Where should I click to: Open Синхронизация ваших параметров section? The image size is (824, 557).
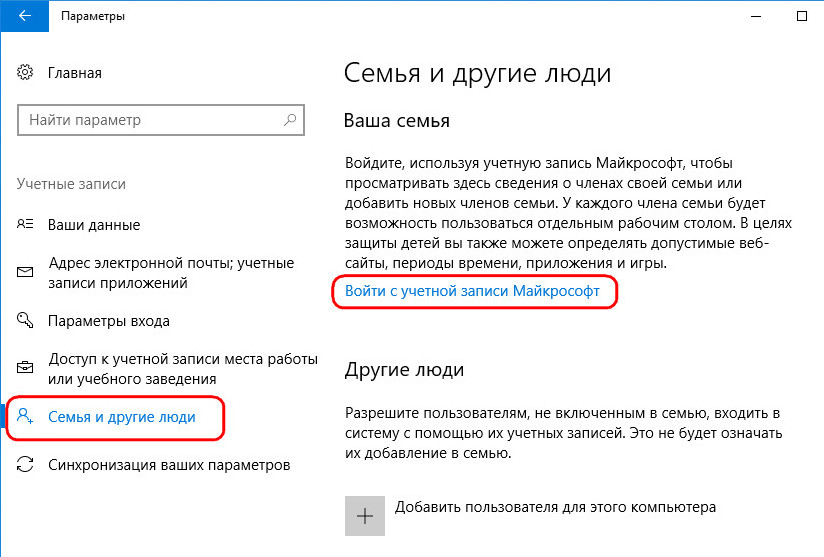(169, 465)
